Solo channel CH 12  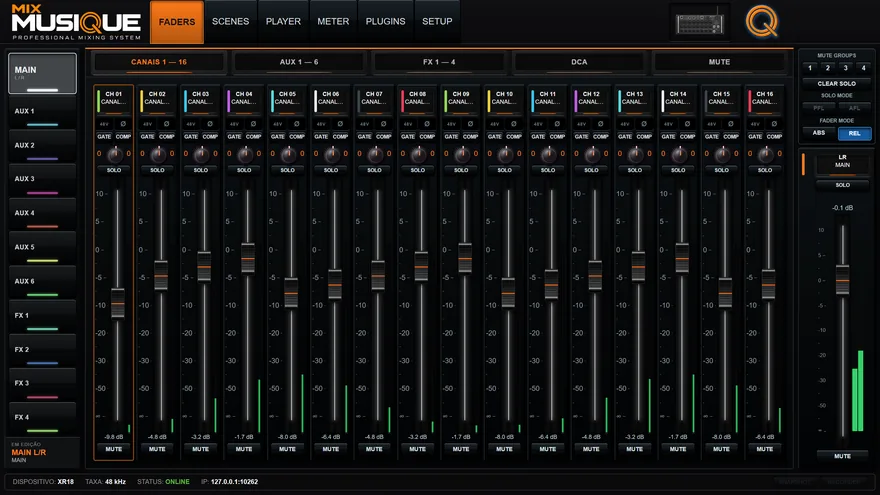[591, 170]
